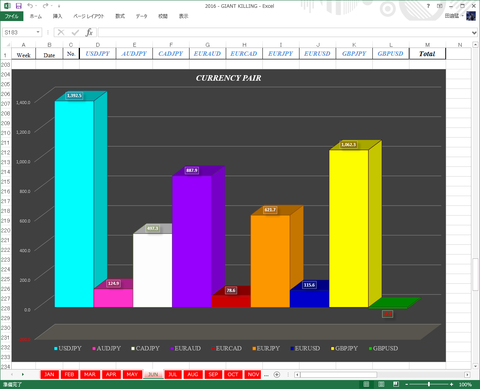Open the 数式 (Formulas) ribbon tab
This screenshot has height=389, width=480.
(120, 16)
